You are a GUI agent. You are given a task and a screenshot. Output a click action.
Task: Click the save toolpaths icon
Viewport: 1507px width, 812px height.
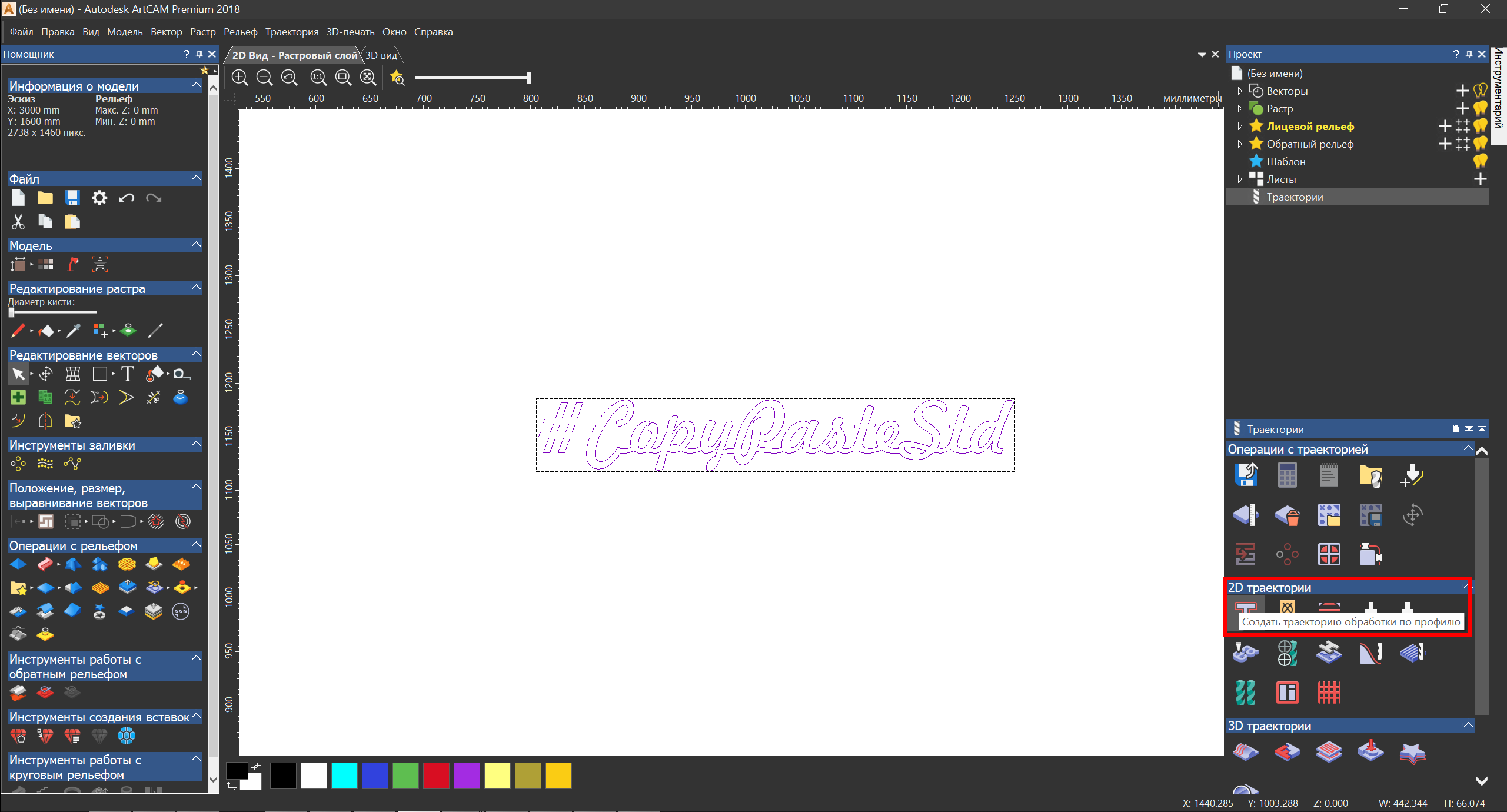pos(1246,475)
